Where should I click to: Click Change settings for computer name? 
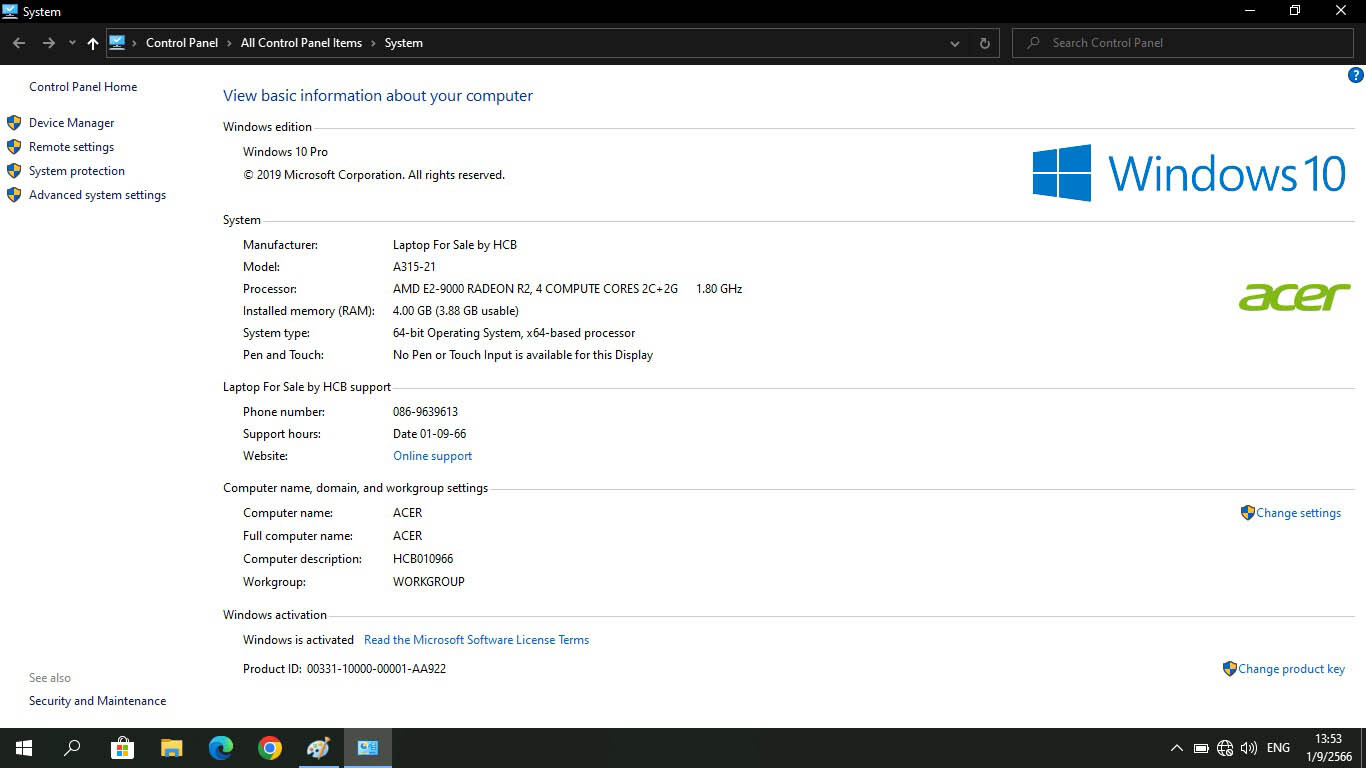coord(1299,513)
